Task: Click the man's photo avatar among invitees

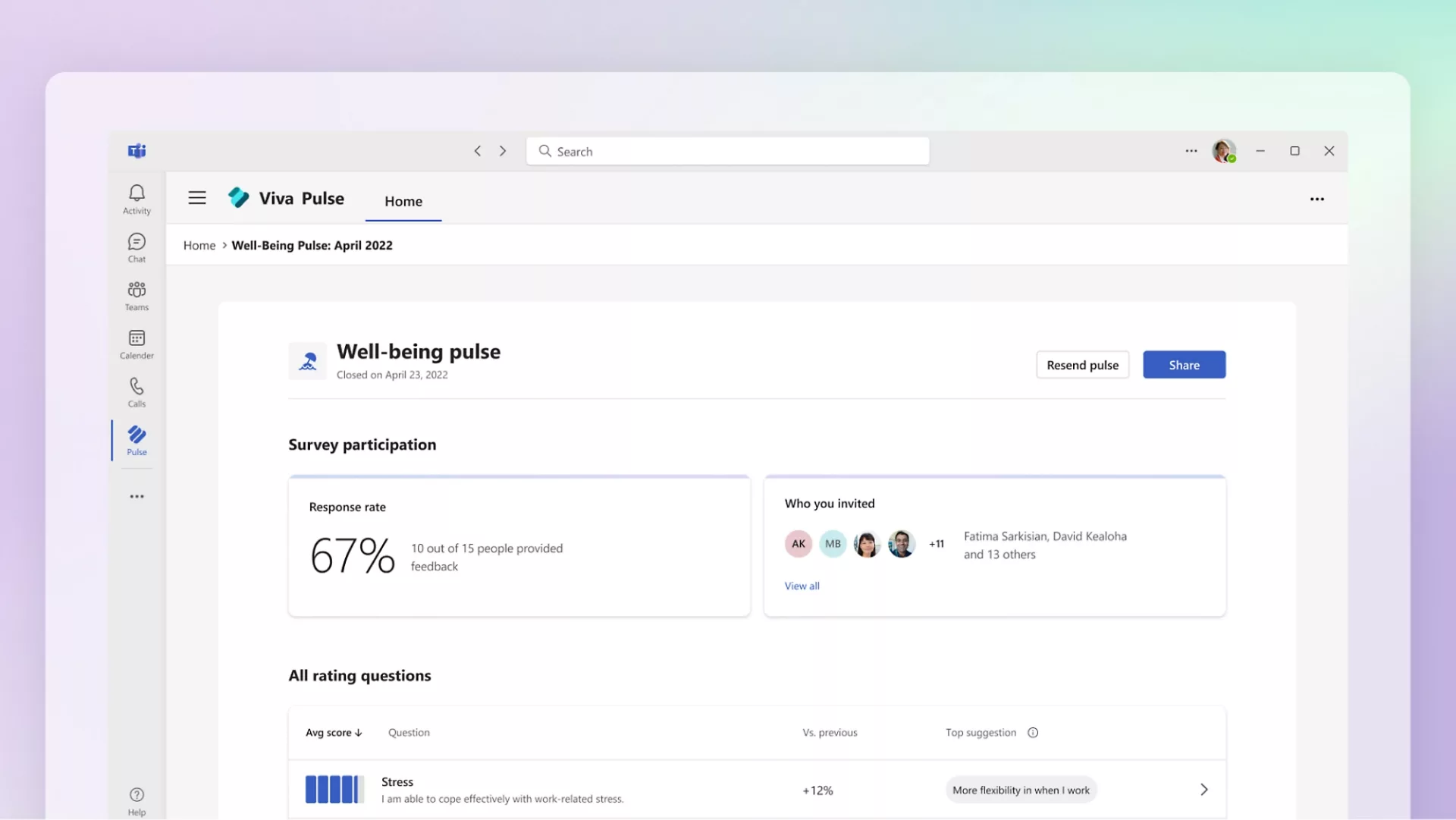Action: tap(902, 544)
